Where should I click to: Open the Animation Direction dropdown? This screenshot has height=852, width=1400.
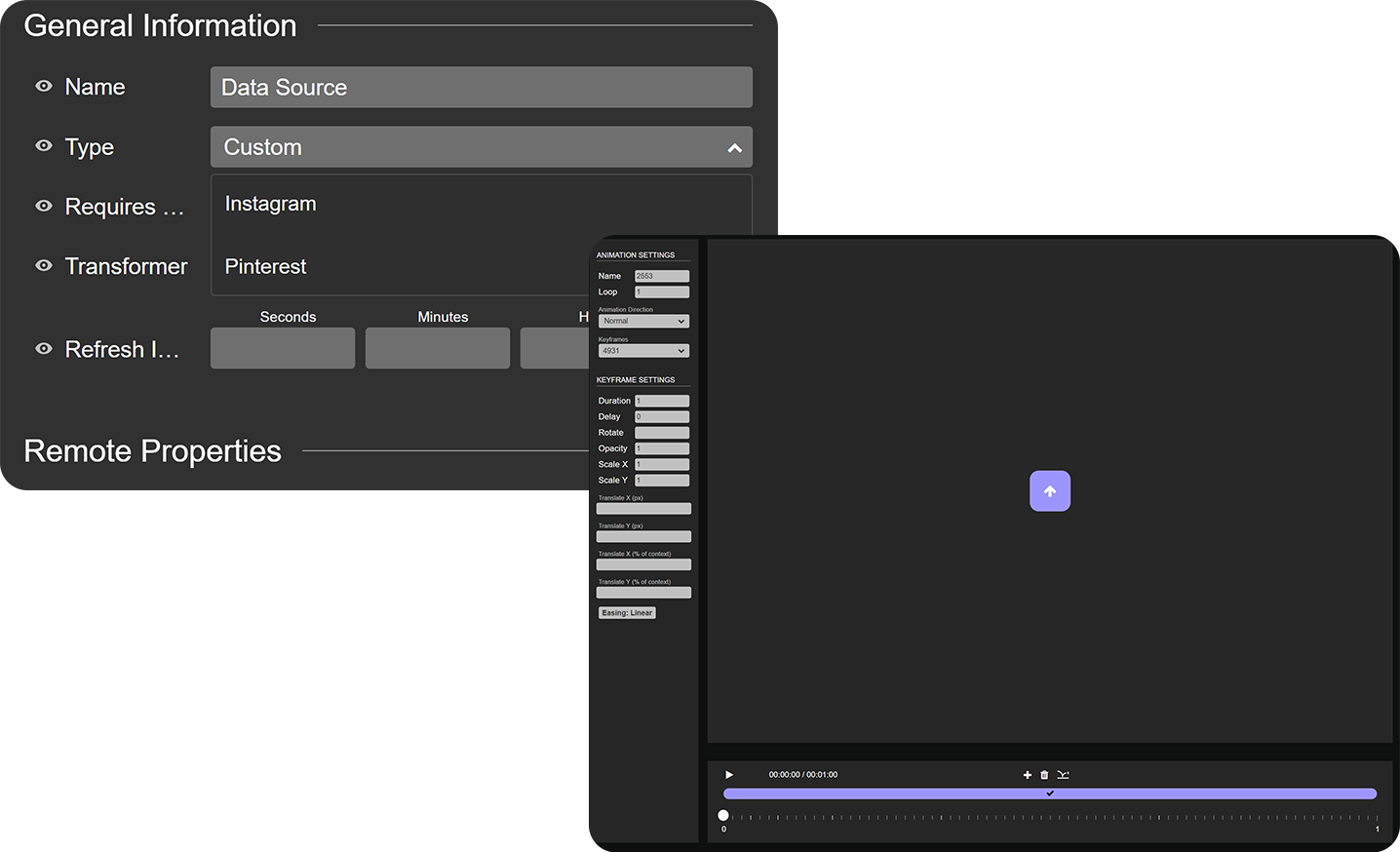643,321
